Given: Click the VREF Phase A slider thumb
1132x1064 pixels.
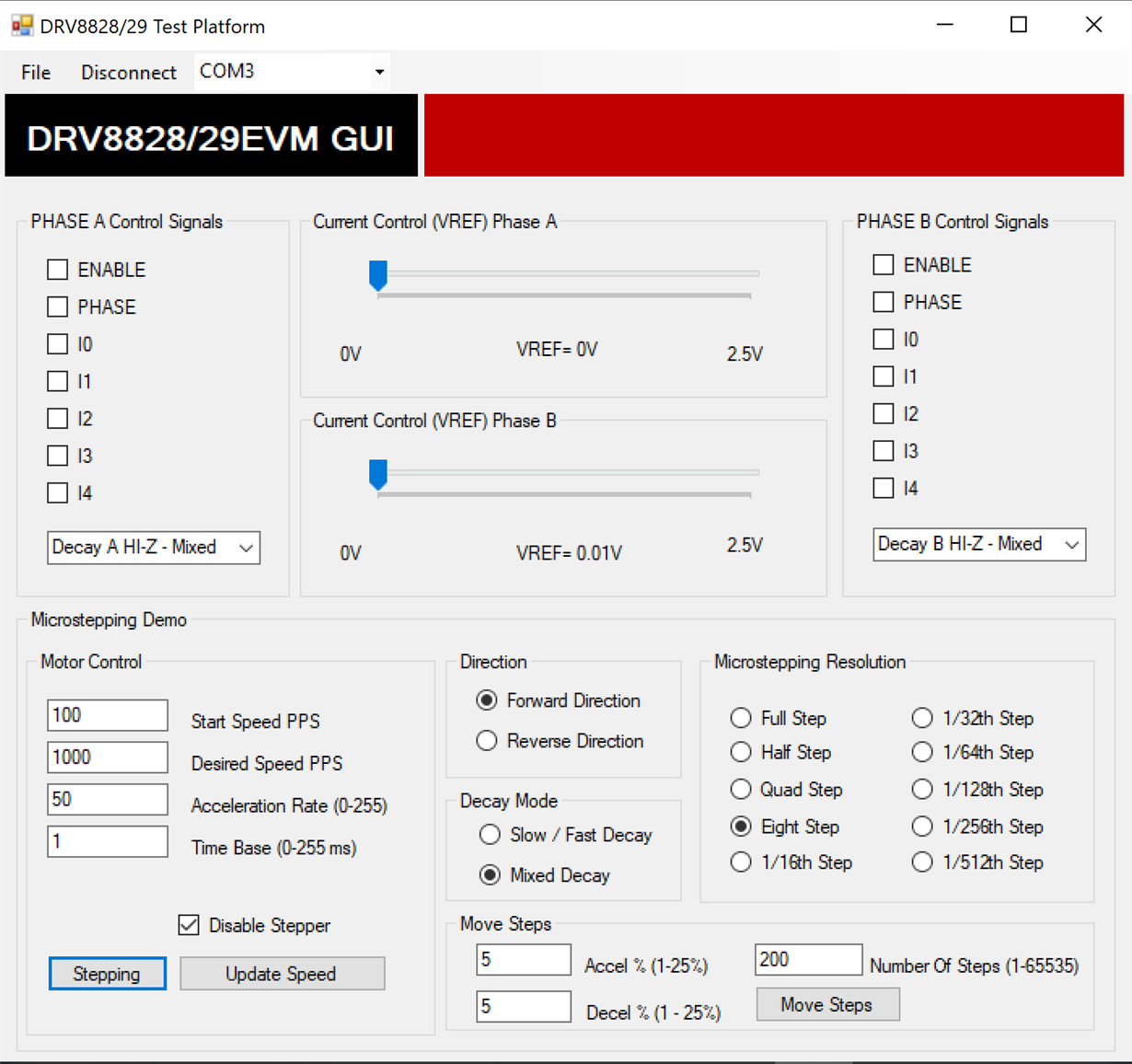Looking at the screenshot, I should tap(378, 275).
